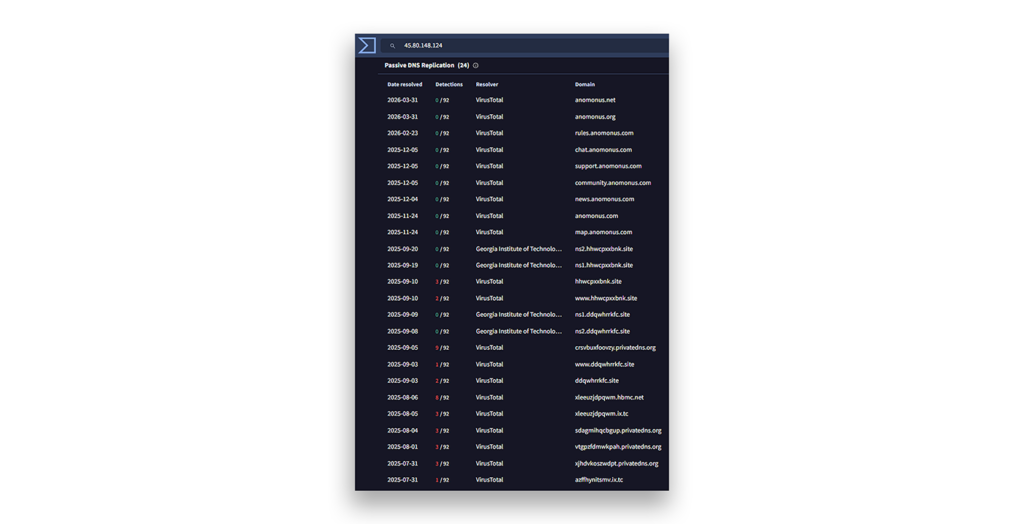
Task: Click detections 0 / 92 in anomonus.net row
Action: tap(442, 100)
